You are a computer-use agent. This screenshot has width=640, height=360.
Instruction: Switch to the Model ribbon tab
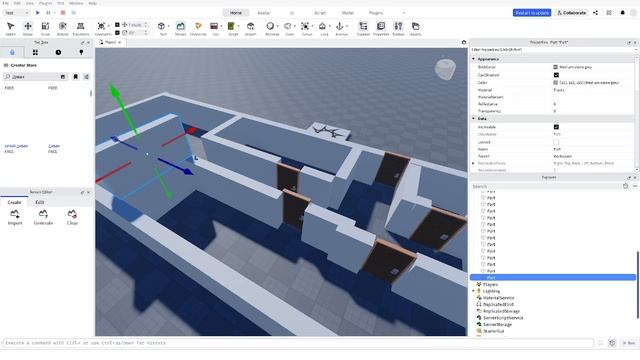pyautogui.click(x=348, y=13)
